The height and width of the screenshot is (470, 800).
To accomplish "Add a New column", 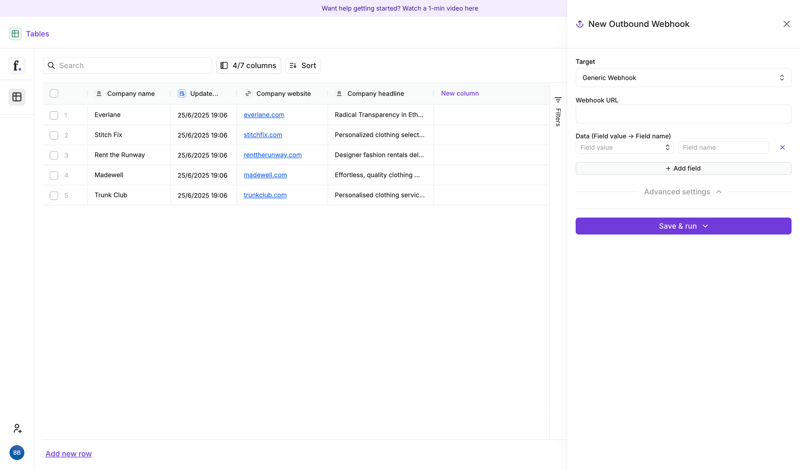I will [x=460, y=93].
